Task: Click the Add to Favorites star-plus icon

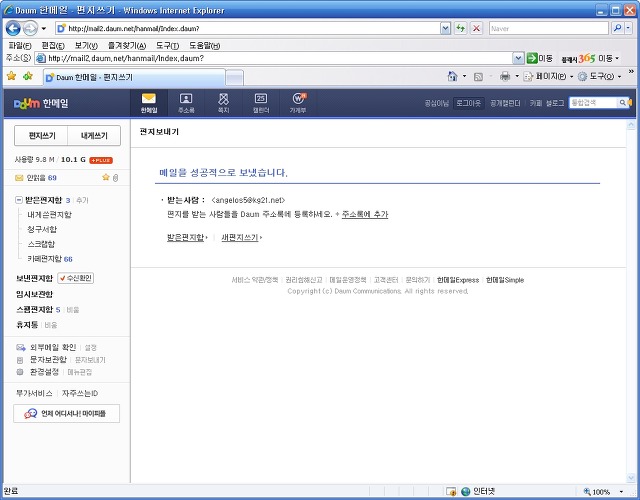Action: coord(28,76)
